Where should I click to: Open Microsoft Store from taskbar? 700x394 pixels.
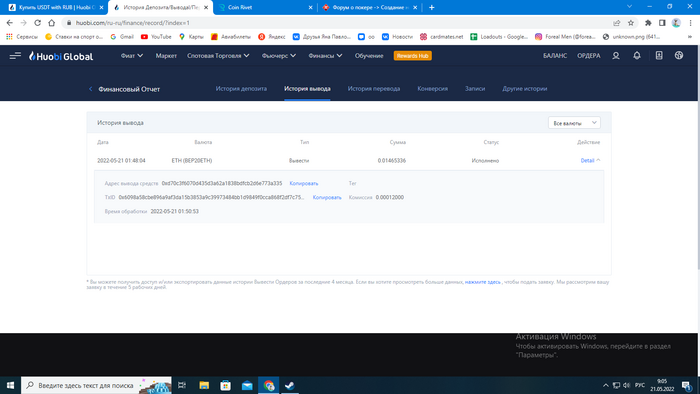[225, 385]
